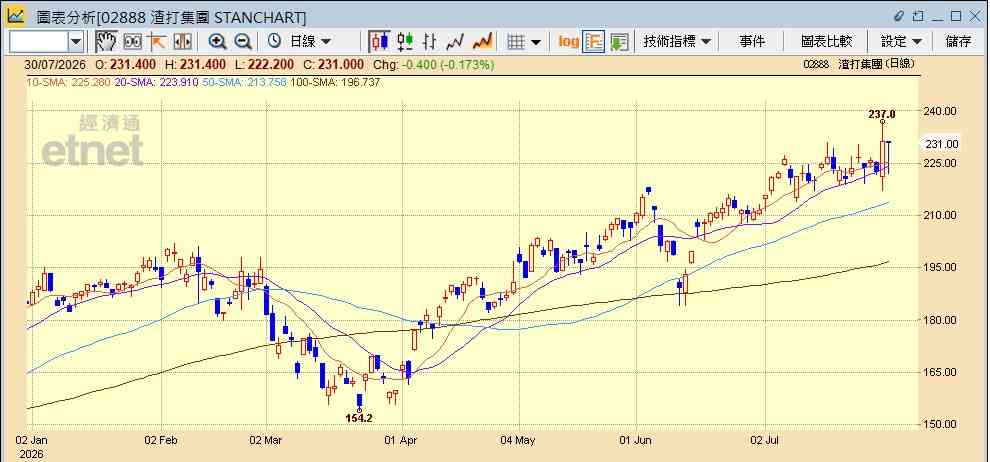This screenshot has height=462, width=990.
Task: Click the 150.00 price axis label
Action: coord(941,424)
